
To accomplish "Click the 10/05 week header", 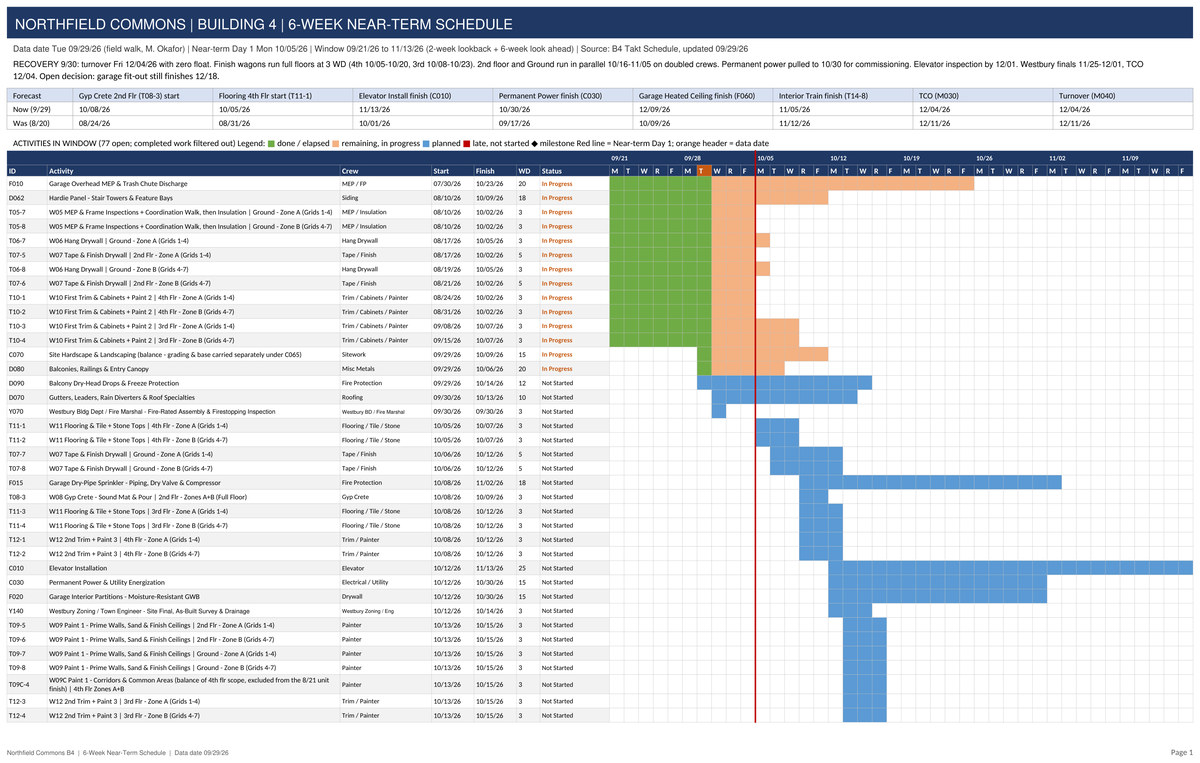I will tap(765, 158).
